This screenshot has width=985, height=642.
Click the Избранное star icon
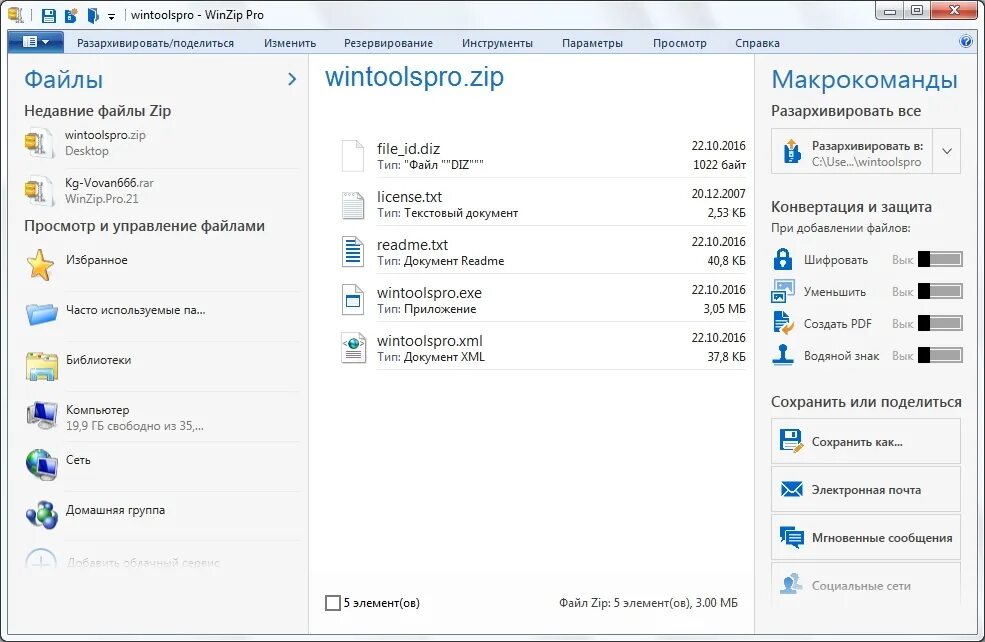coord(40,264)
